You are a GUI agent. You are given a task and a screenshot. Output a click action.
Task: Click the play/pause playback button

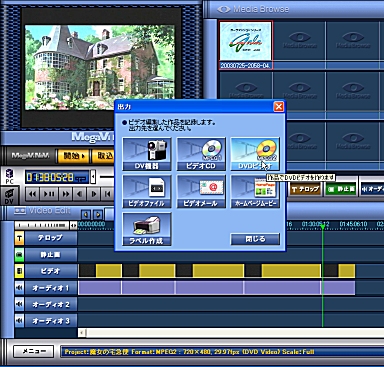(49, 194)
